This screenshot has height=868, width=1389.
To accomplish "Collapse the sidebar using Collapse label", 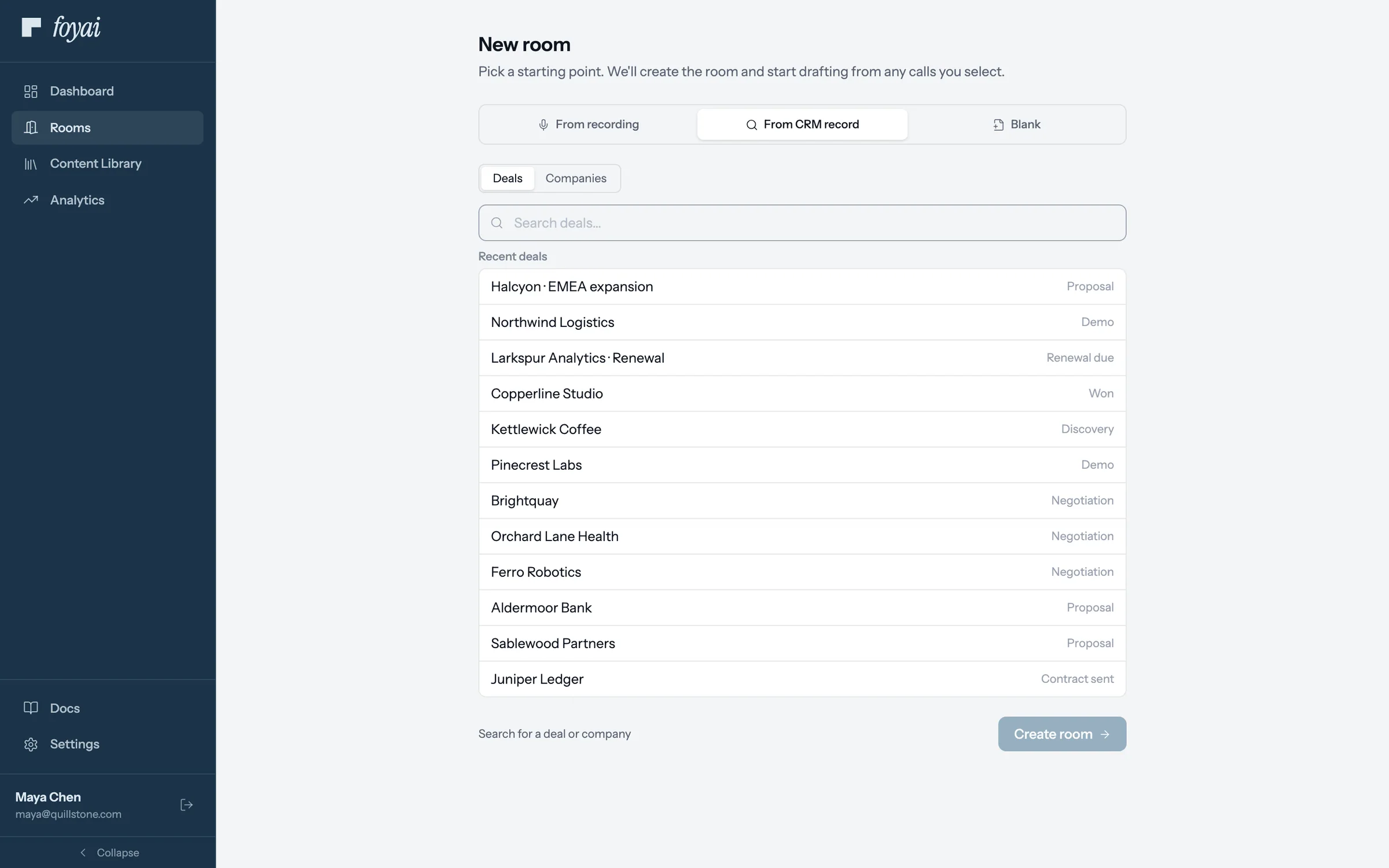I will (x=118, y=852).
